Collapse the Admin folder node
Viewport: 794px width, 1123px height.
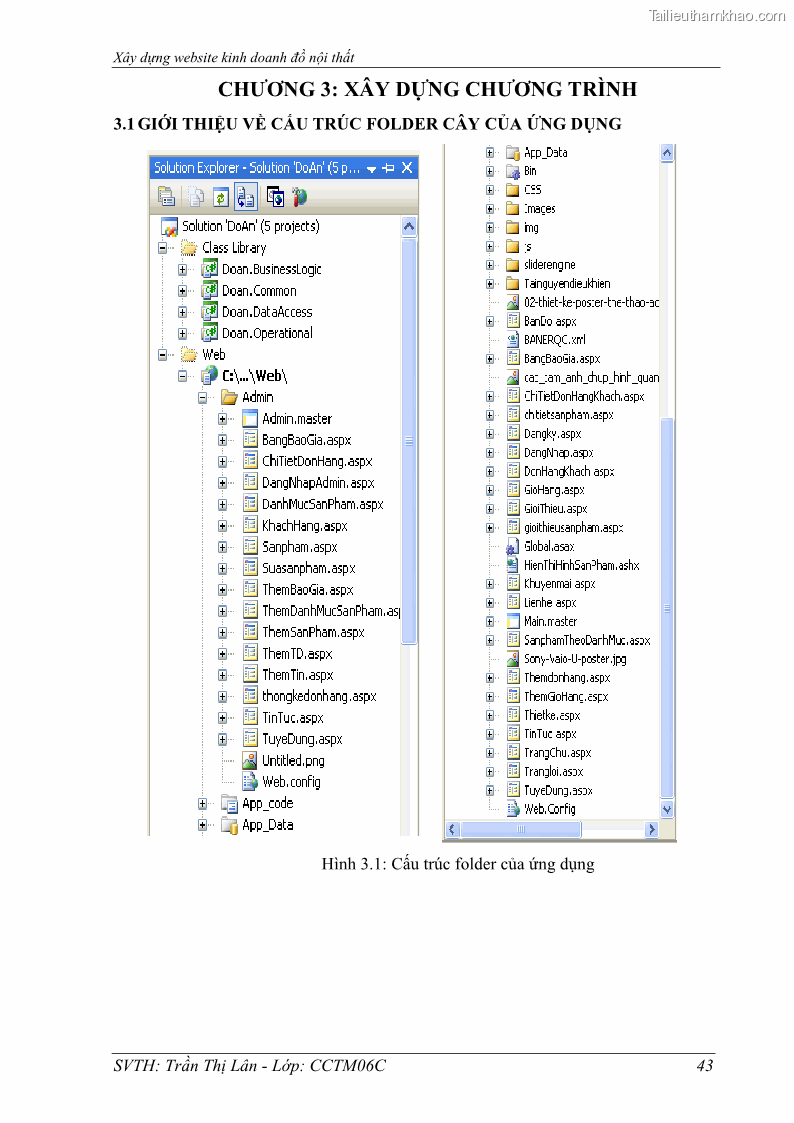[x=203, y=397]
